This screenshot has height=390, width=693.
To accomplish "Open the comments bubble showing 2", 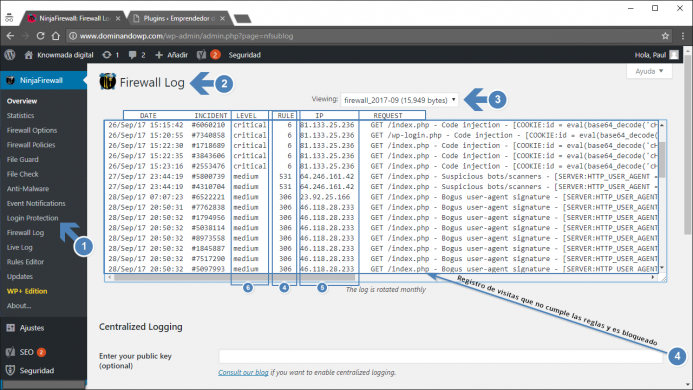I will click(132, 55).
